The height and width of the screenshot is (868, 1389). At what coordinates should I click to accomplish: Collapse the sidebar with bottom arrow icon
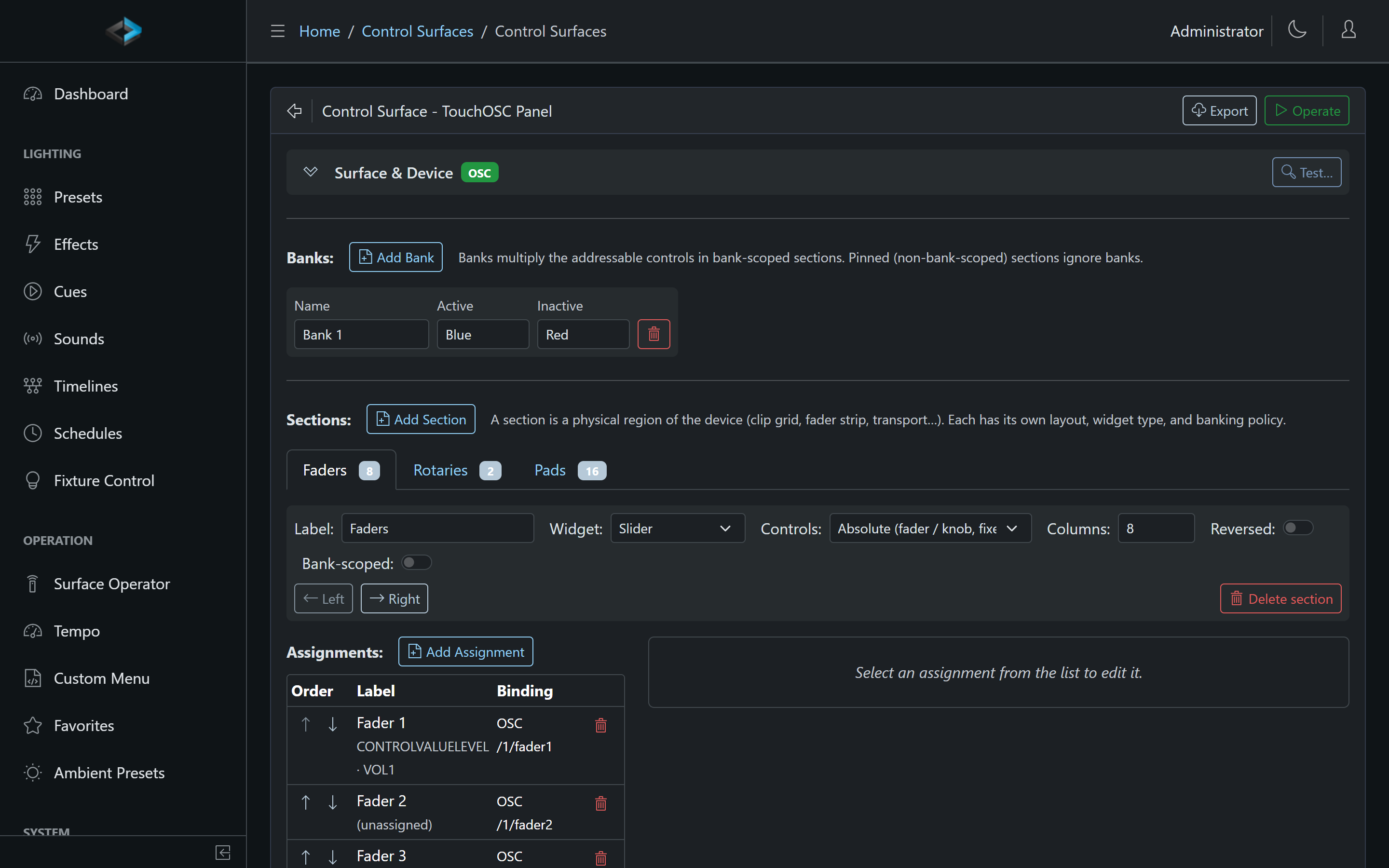[x=223, y=852]
